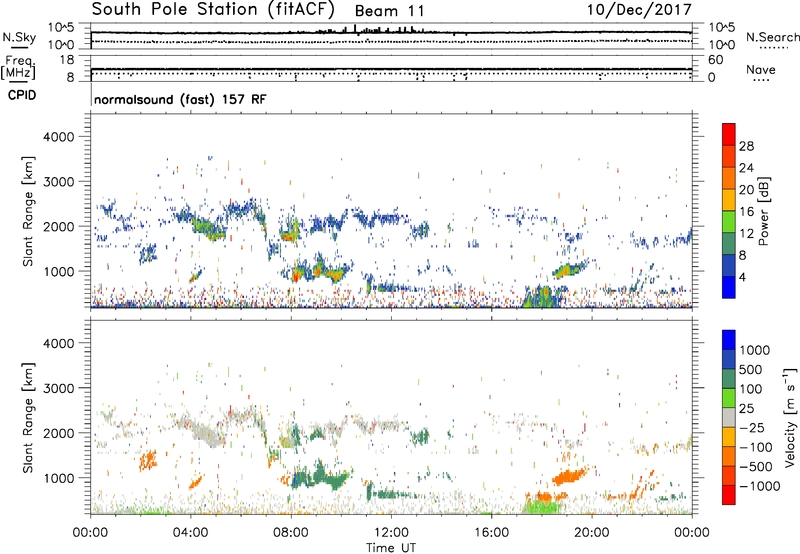The image size is (800, 554).
Task: Click the 'CPID' label
Action: coord(22,95)
